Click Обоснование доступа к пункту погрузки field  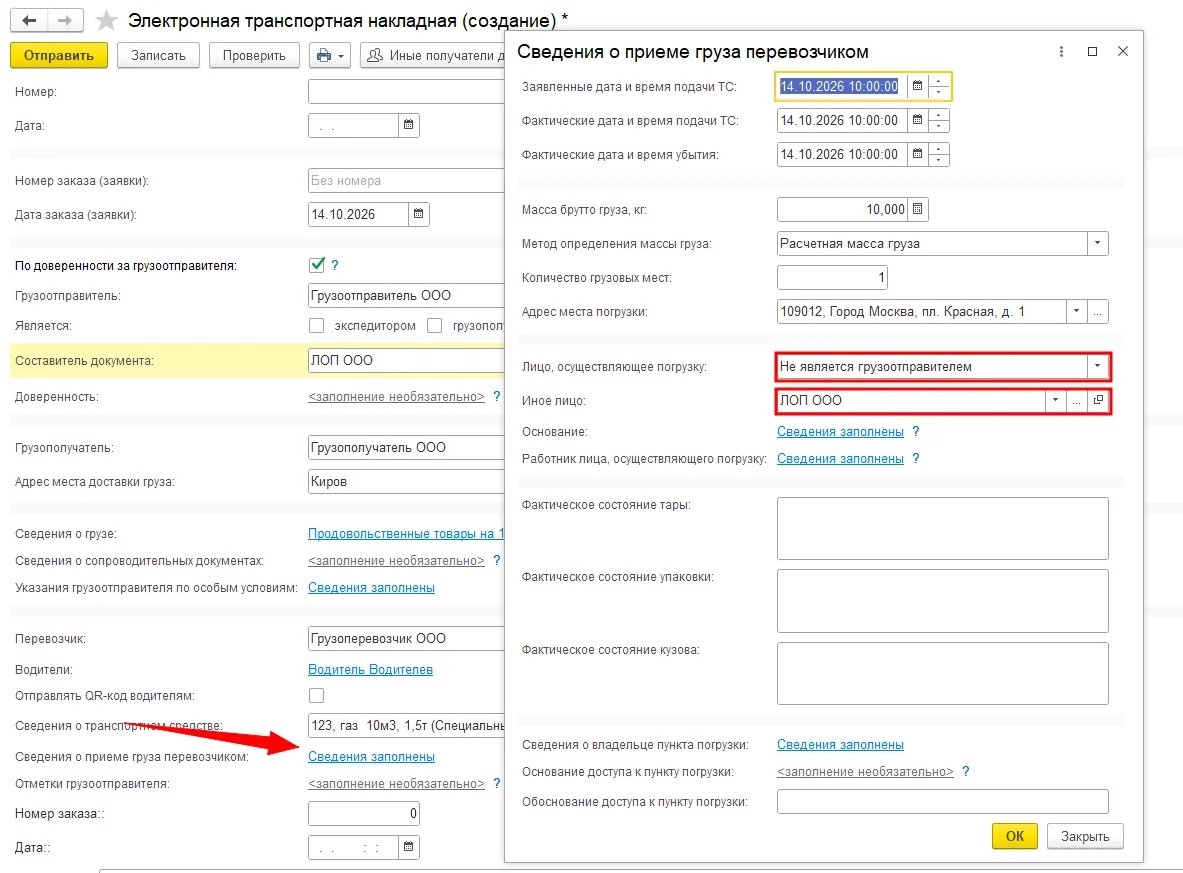click(942, 801)
